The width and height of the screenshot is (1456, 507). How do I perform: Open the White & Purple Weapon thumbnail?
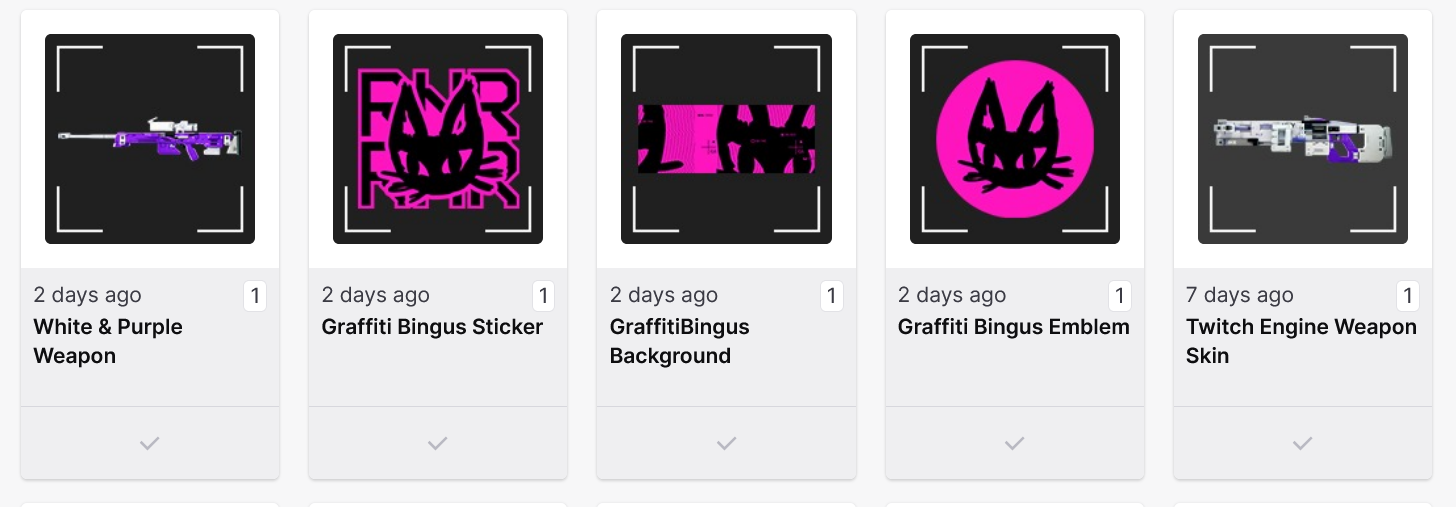150,139
